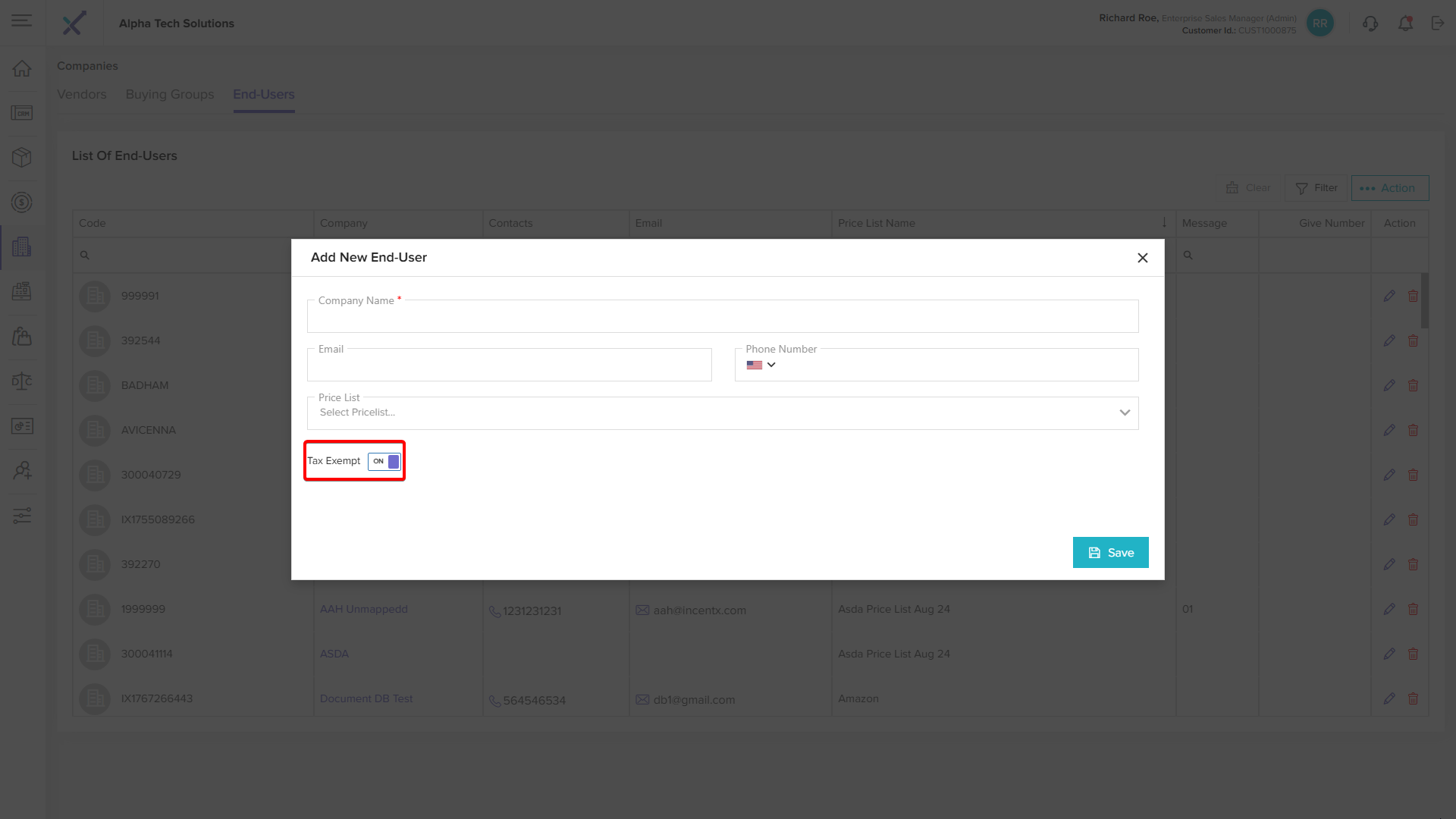
Task: Open the dollar coin sidebar icon
Action: [22, 202]
